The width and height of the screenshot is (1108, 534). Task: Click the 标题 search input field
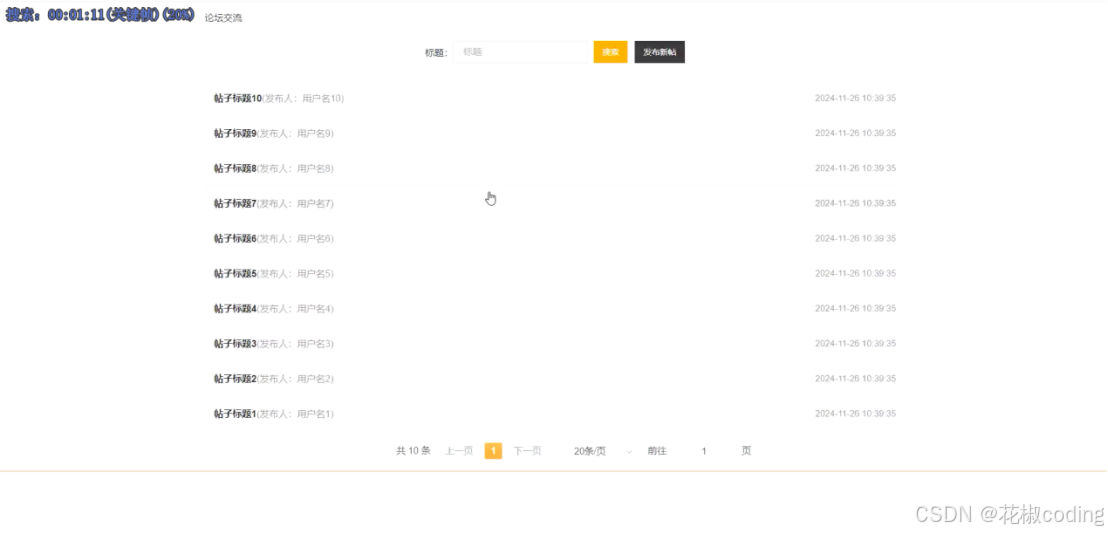click(x=520, y=52)
